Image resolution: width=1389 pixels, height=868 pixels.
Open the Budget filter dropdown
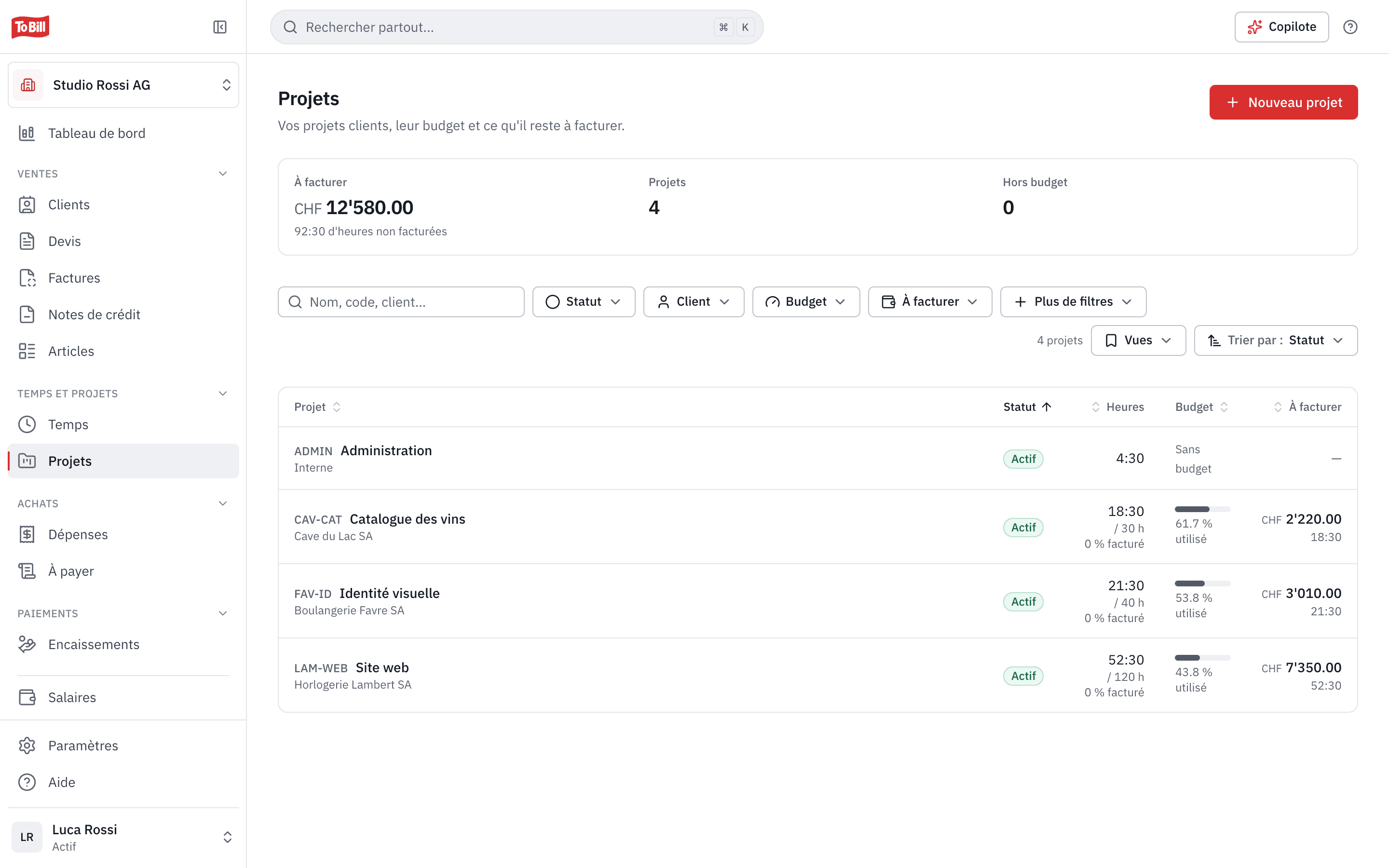pos(806,302)
